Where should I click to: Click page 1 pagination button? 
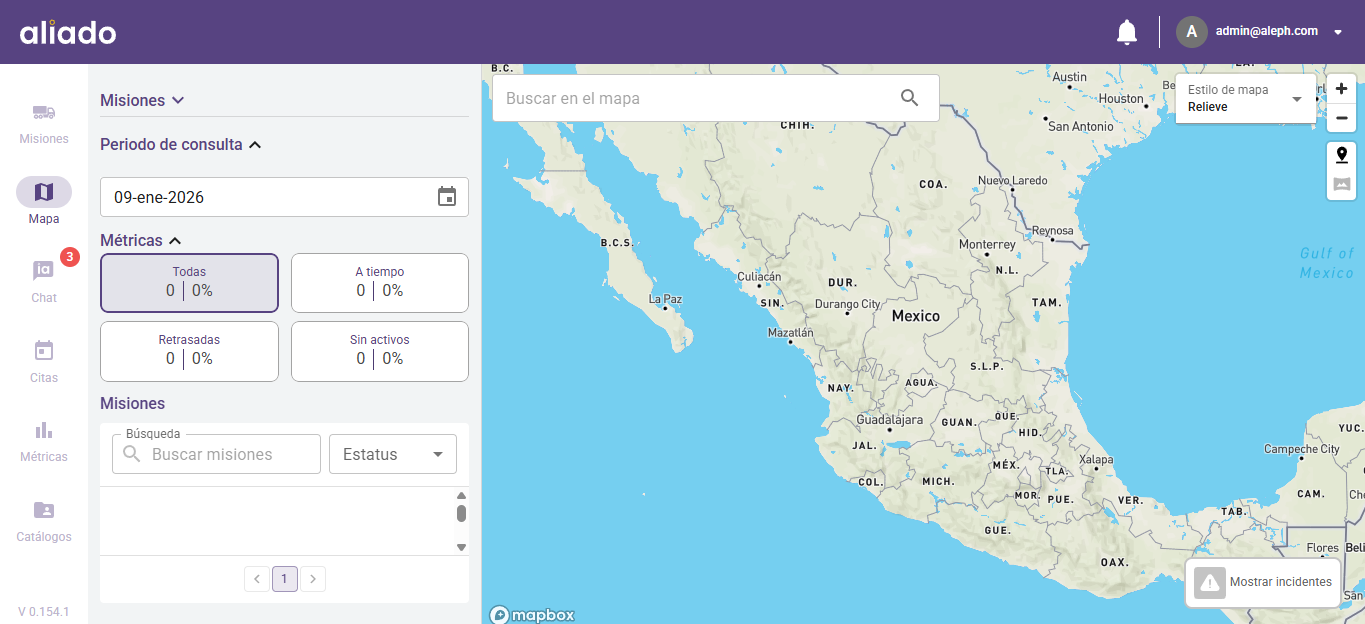[x=285, y=579]
